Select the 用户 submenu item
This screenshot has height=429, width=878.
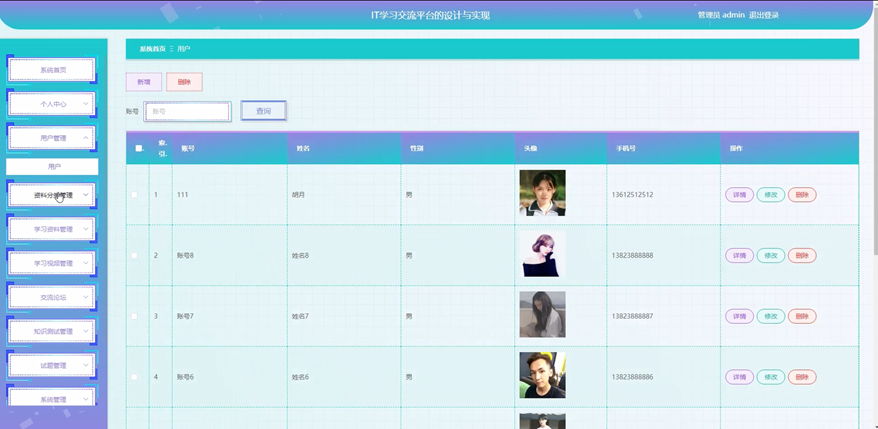click(x=52, y=166)
